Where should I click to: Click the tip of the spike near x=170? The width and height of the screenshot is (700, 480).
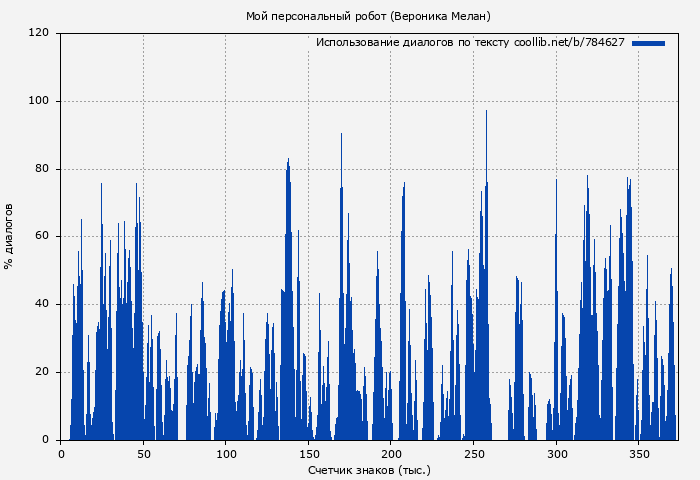pyautogui.click(x=341, y=135)
